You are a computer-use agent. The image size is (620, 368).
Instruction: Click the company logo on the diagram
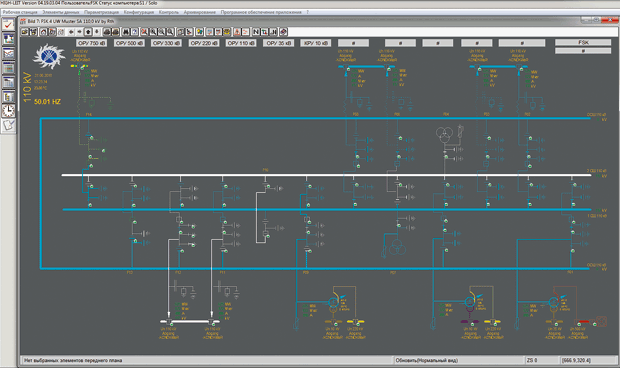[x=49, y=56]
